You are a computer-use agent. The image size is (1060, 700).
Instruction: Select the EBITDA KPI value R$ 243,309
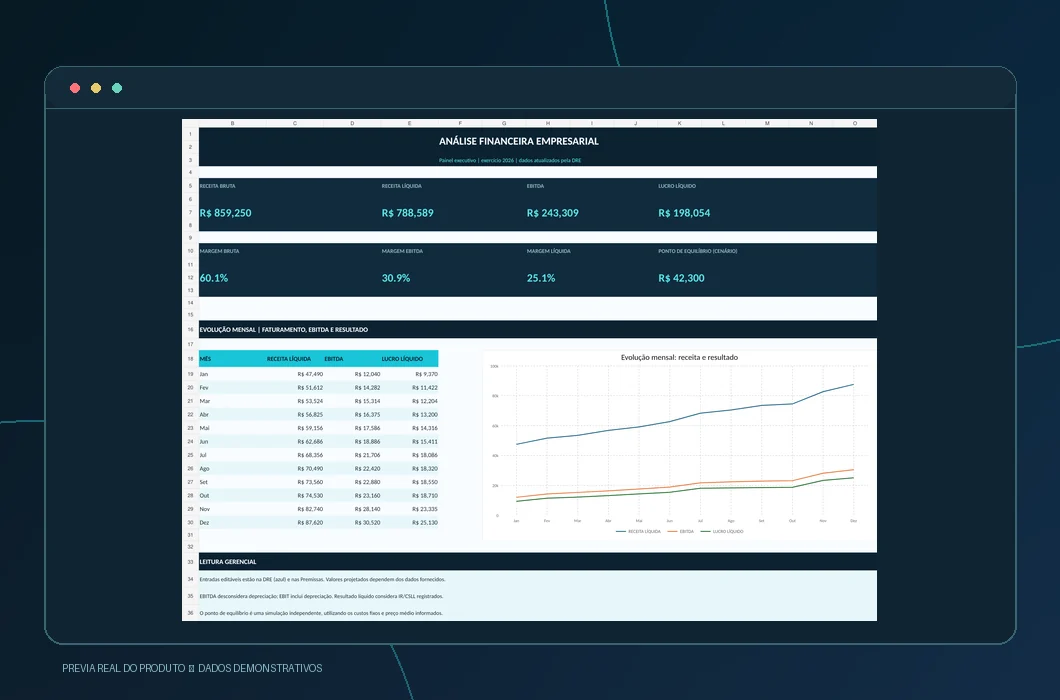click(553, 213)
